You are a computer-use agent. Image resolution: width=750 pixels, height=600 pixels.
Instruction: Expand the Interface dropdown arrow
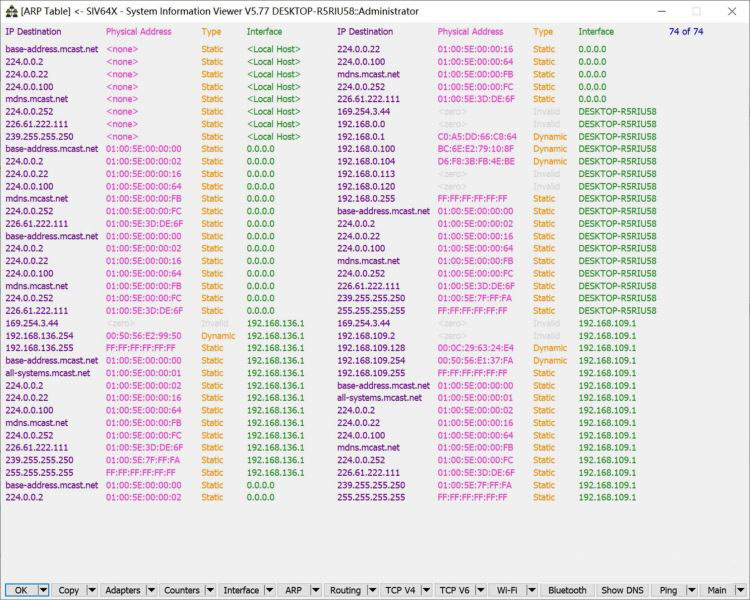pos(269,590)
